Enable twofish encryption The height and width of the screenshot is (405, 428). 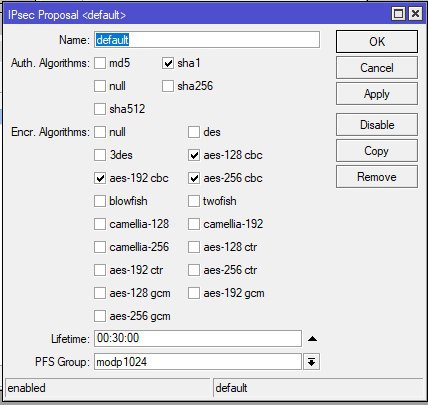click(x=194, y=201)
